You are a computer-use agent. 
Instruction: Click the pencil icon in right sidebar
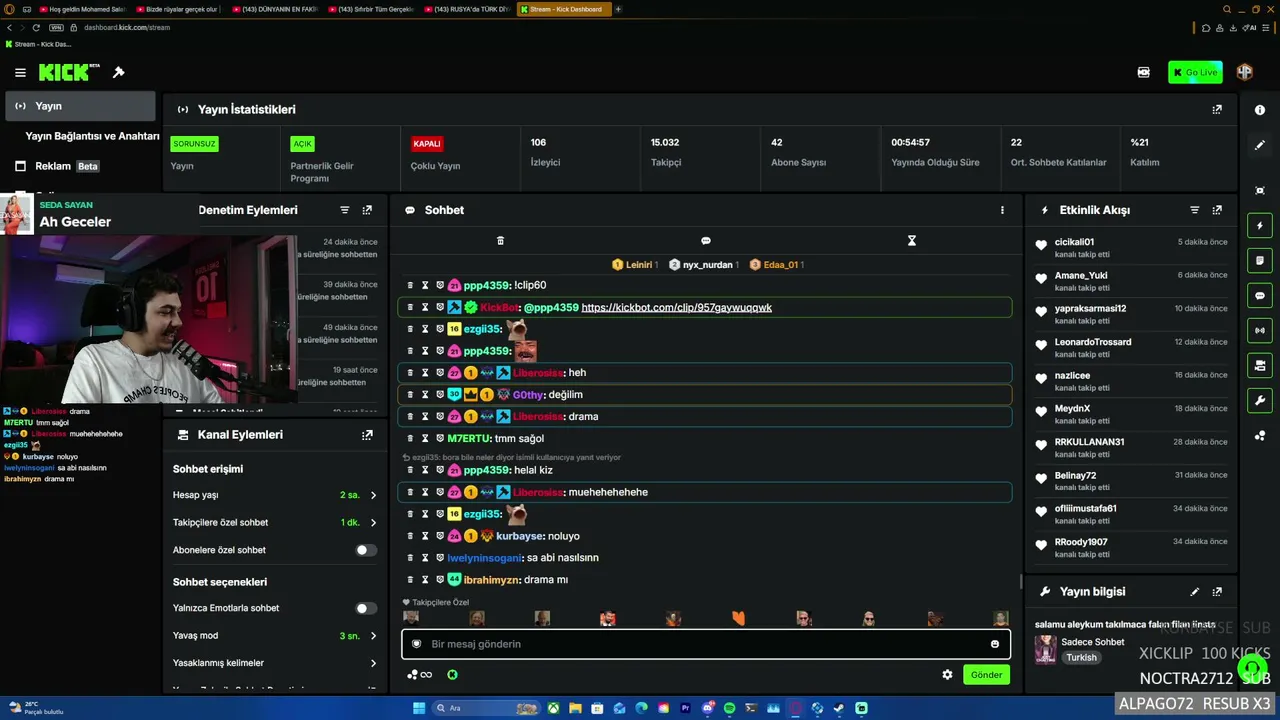click(1260, 145)
